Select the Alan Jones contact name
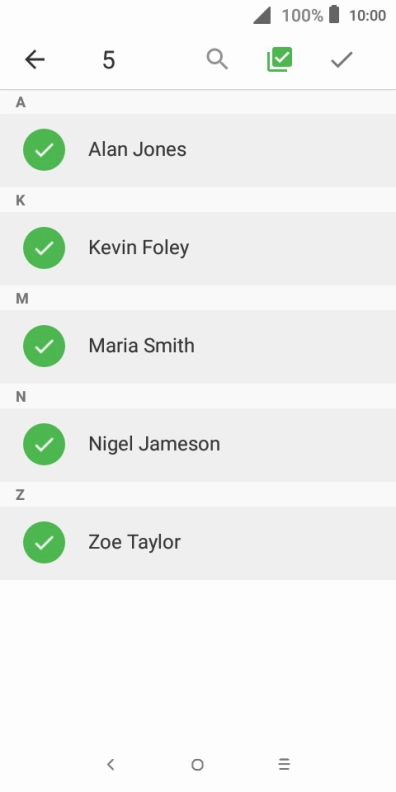Viewport: 396px width, 792px height. coord(137,150)
